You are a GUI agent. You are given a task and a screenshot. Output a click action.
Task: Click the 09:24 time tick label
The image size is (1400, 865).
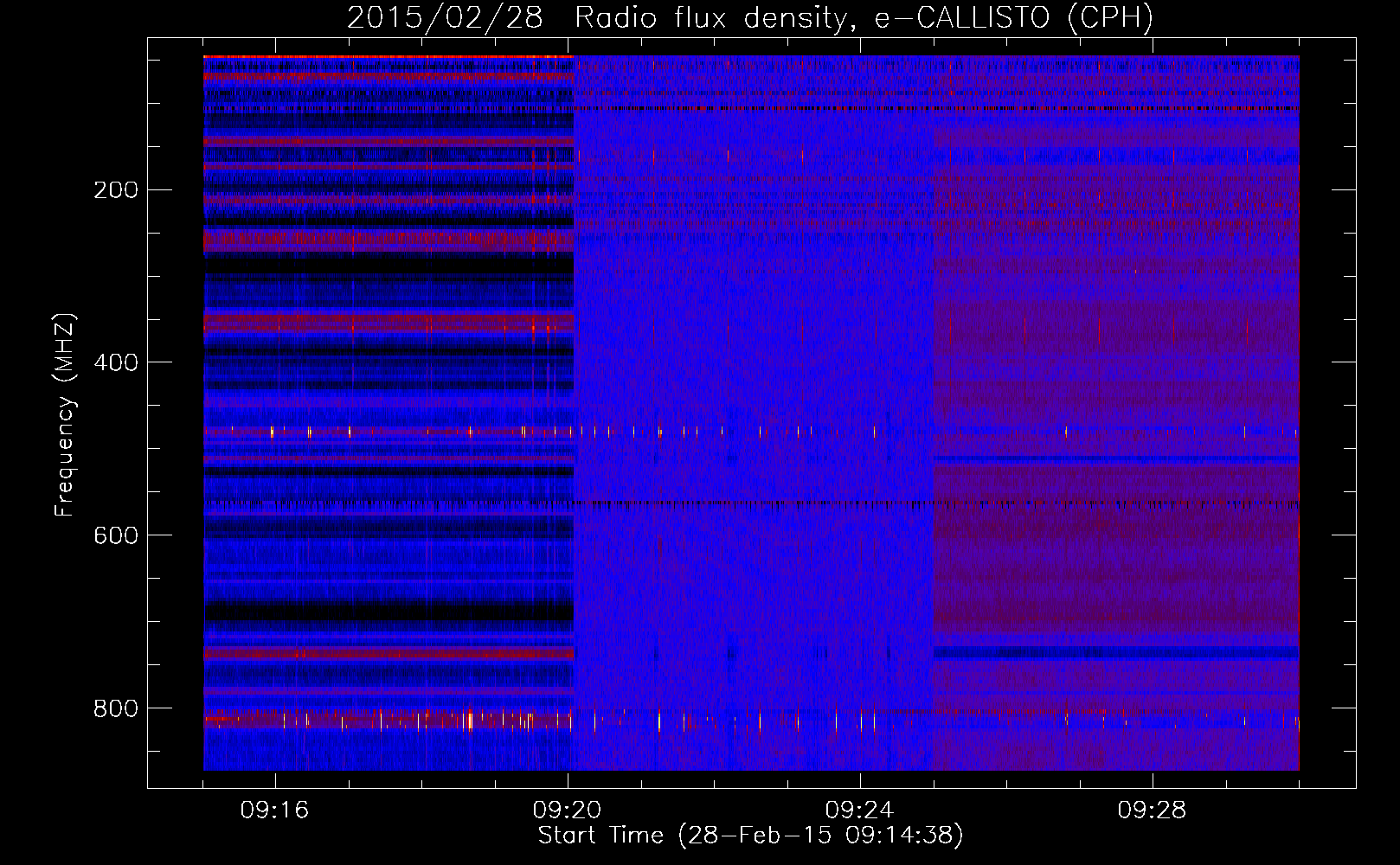[859, 811]
